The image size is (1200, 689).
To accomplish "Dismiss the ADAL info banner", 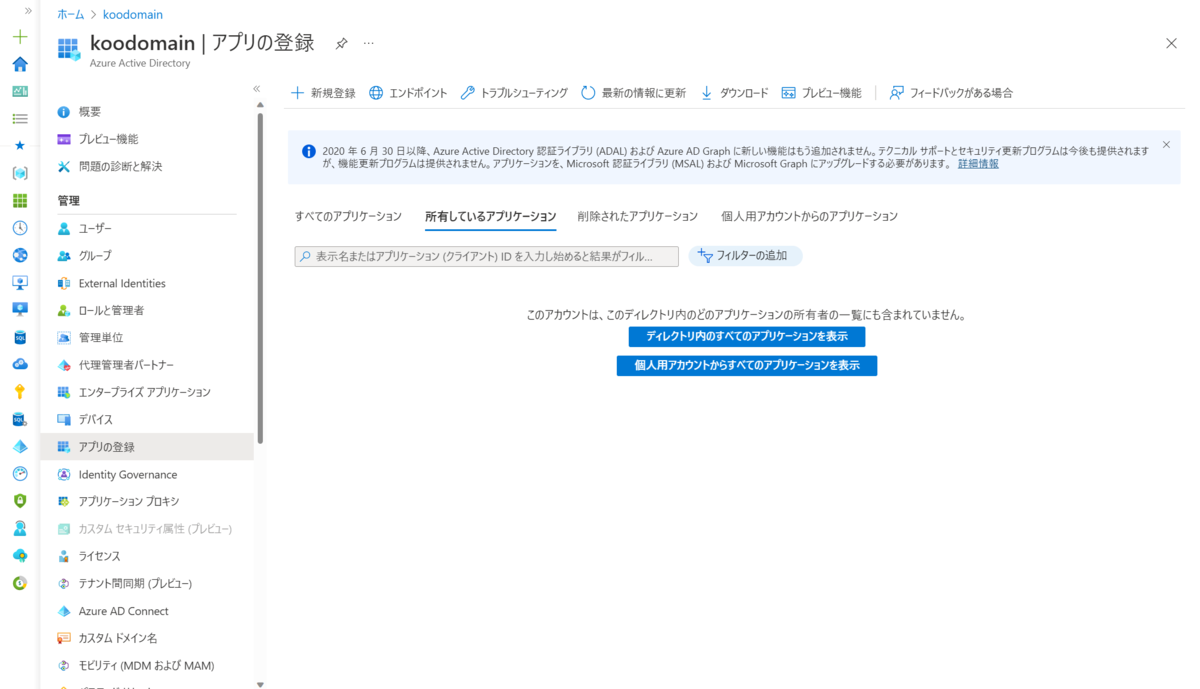I will [x=1166, y=145].
